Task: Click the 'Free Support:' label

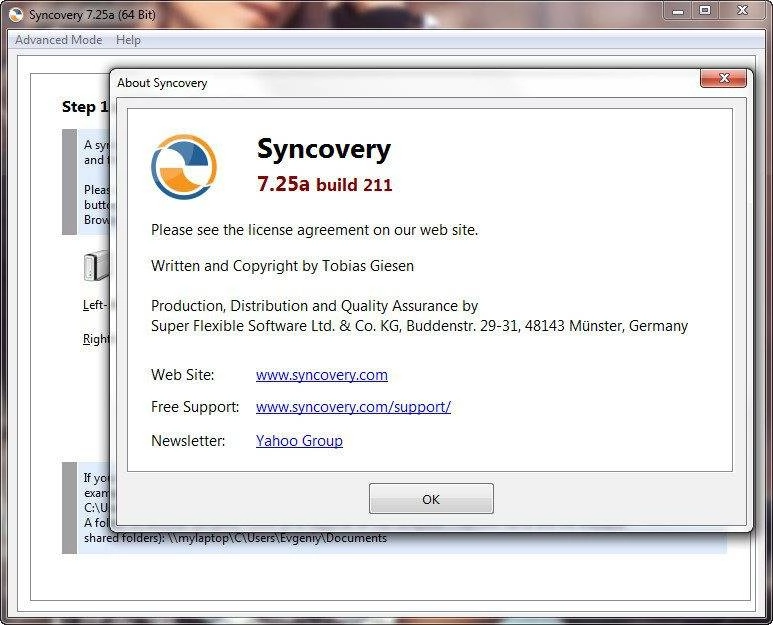Action: (195, 407)
